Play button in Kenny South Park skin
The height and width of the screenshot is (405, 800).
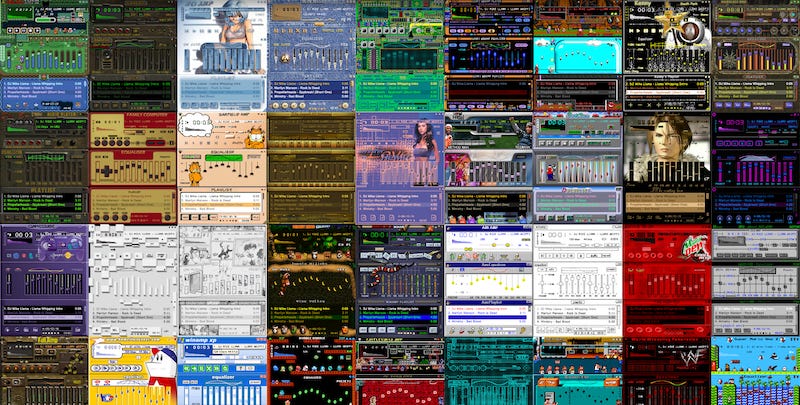[639, 31]
